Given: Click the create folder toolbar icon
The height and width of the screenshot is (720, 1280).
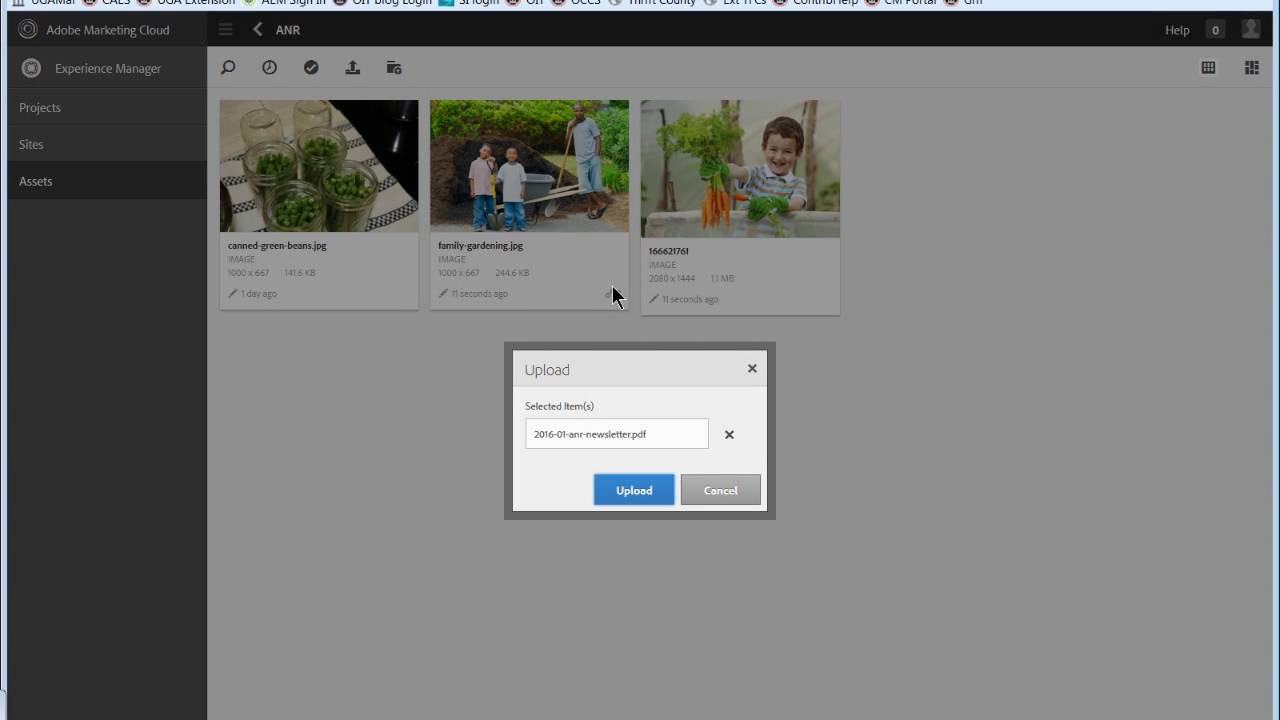Looking at the screenshot, I should click(x=394, y=68).
